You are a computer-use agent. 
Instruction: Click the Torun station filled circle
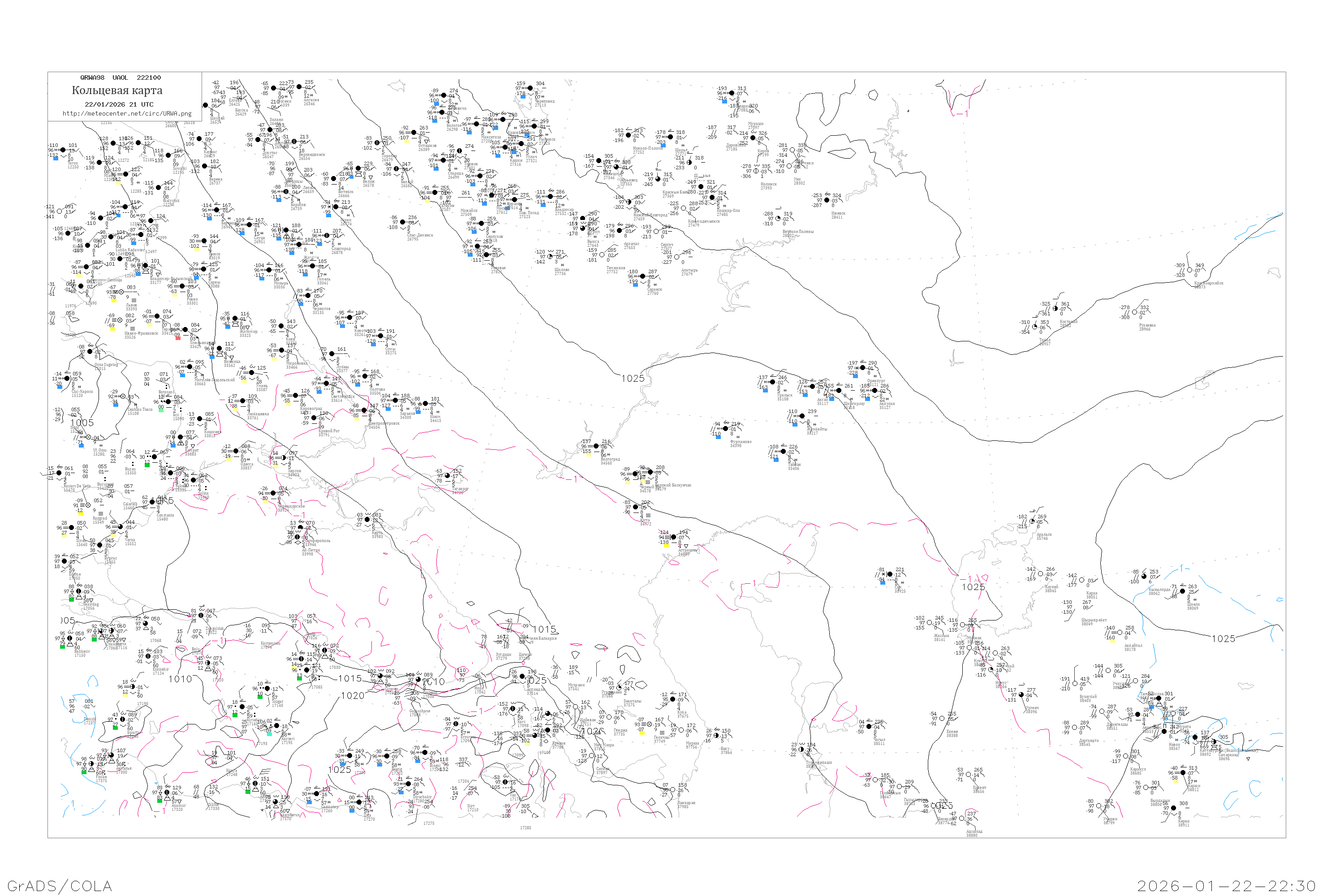coord(62,150)
